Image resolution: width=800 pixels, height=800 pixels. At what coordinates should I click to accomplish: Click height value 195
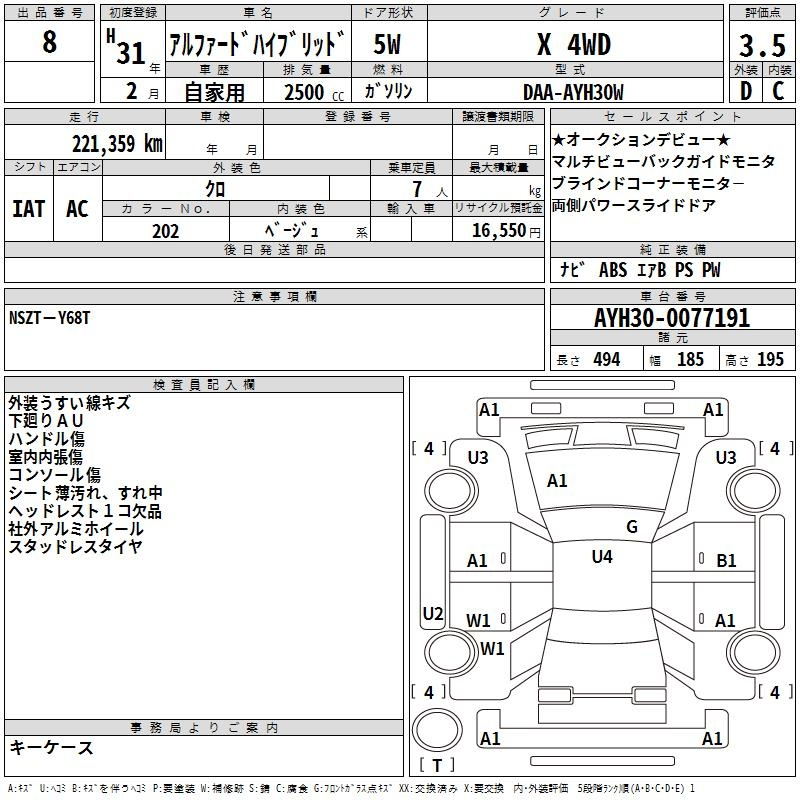770,360
